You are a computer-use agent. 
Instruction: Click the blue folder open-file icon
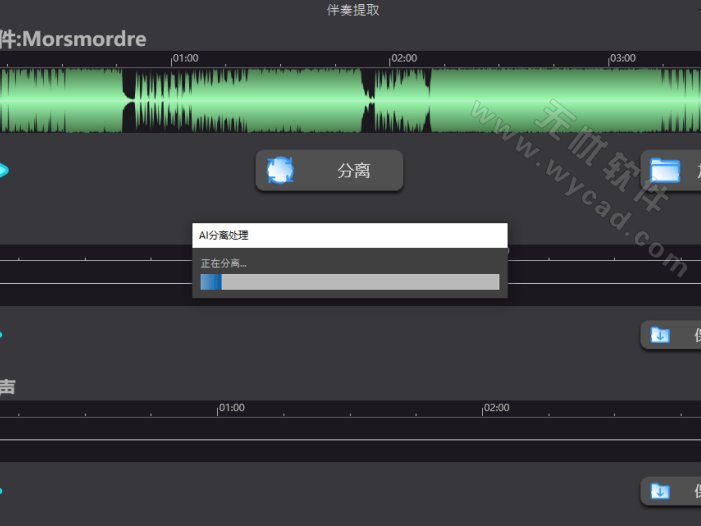click(665, 170)
